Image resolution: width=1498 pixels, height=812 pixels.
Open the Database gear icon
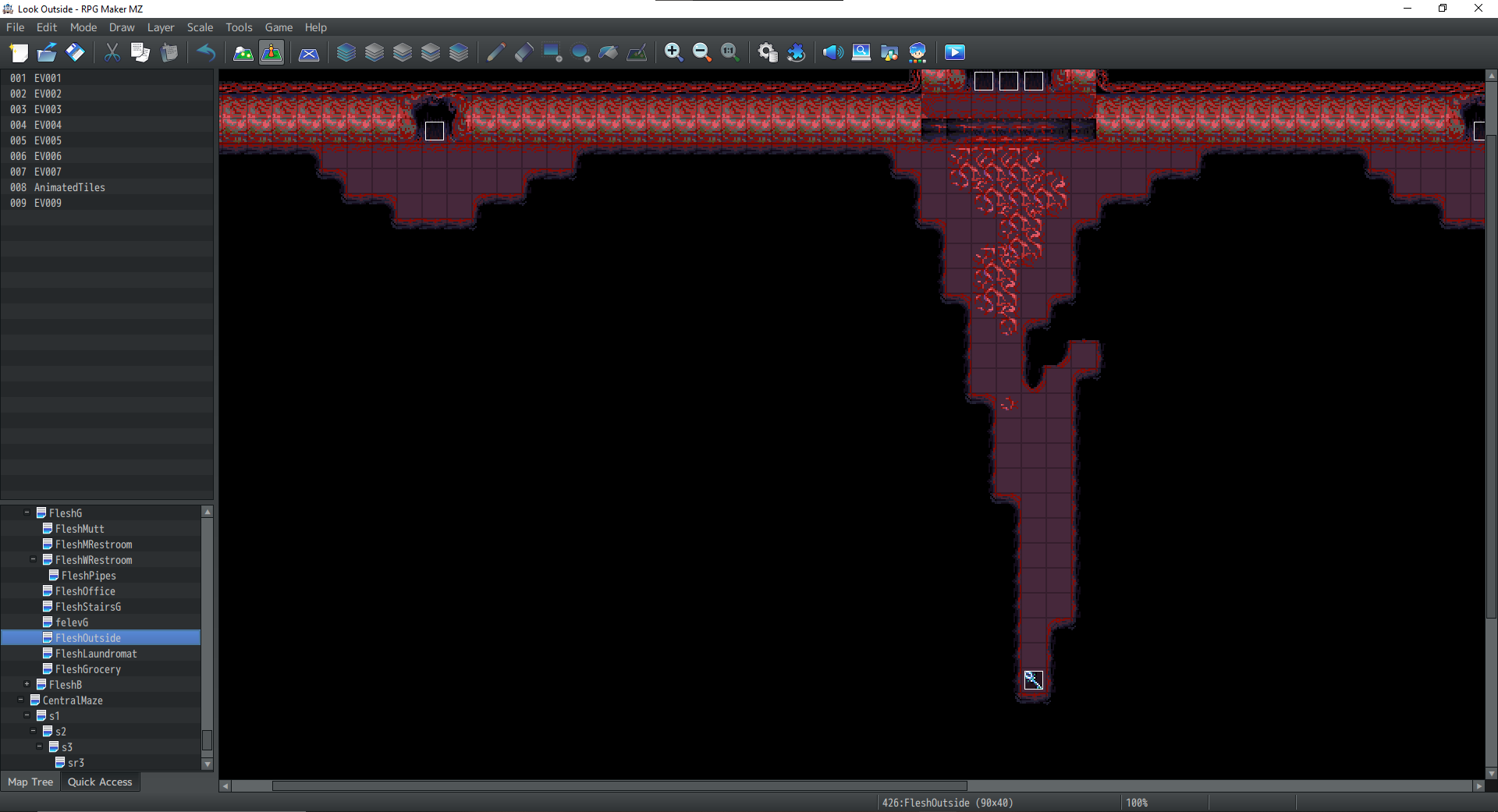click(768, 52)
